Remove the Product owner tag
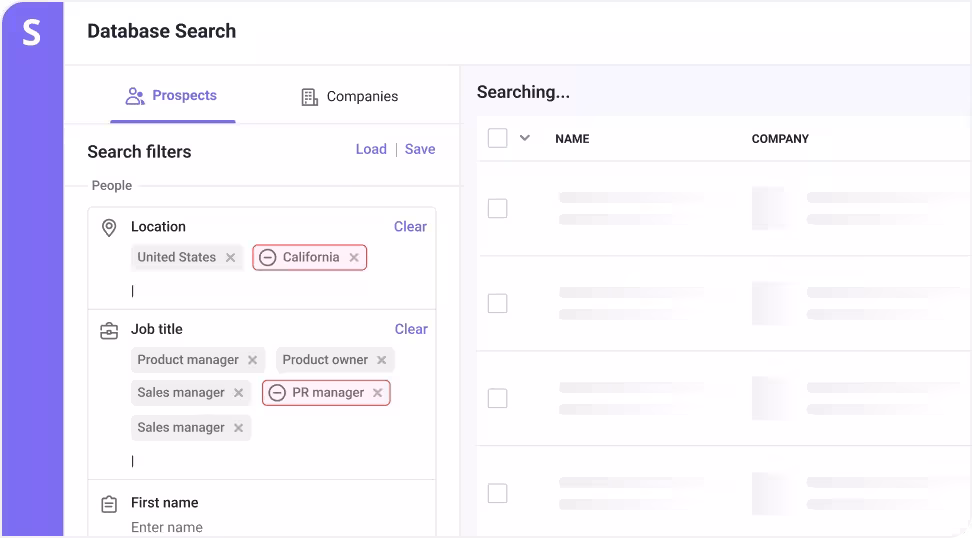The width and height of the screenshot is (972, 538). [381, 360]
